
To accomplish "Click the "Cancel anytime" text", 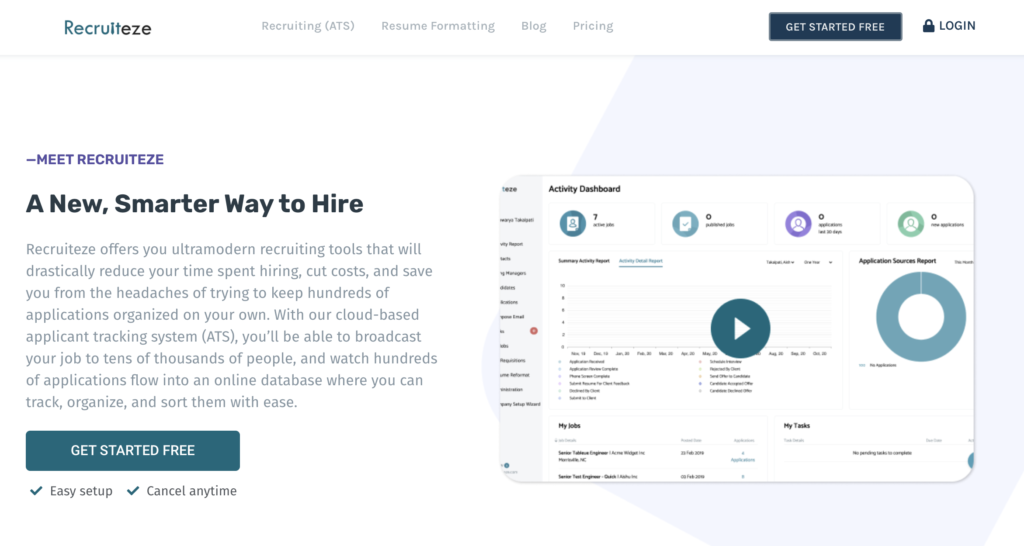I will 191,491.
